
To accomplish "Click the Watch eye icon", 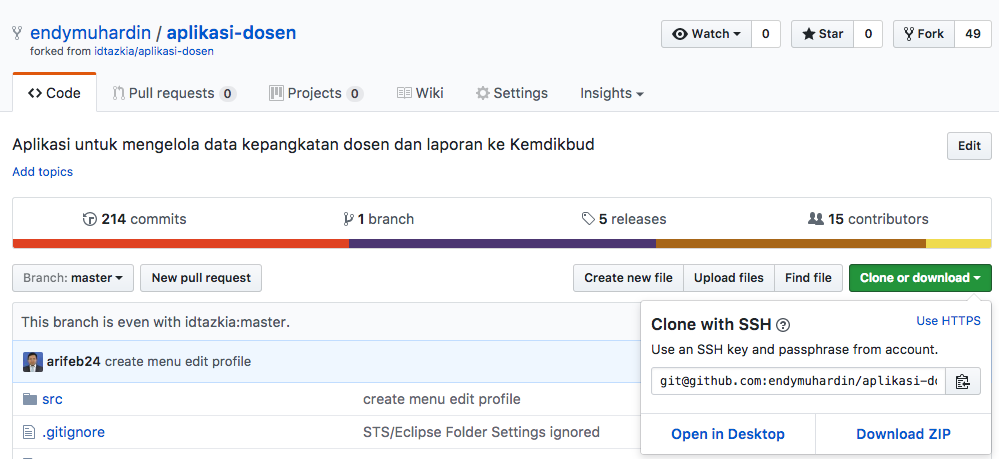I will [x=680, y=34].
